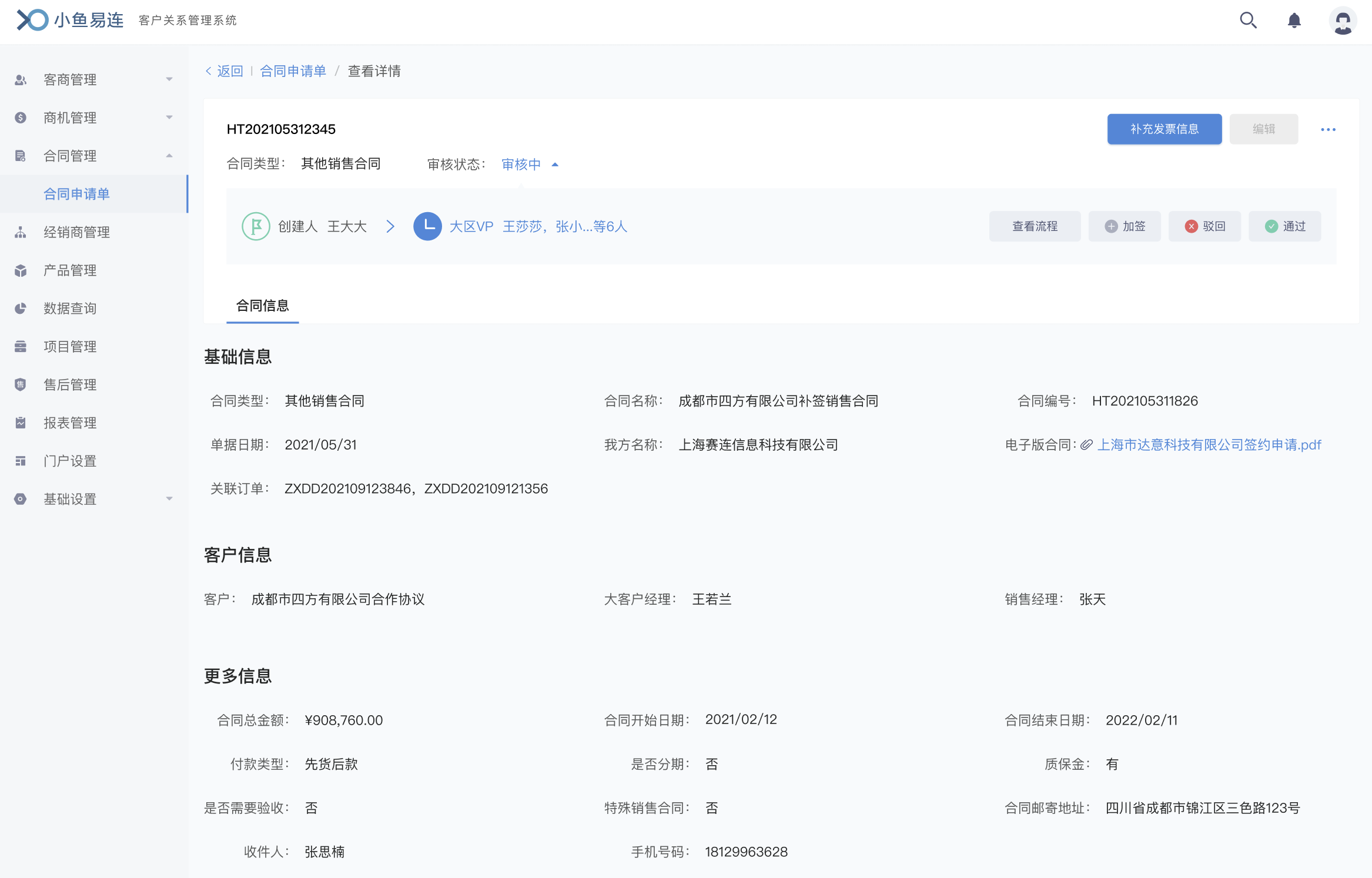Click the 补充发票信息 button
The height and width of the screenshot is (878, 1372).
point(1164,129)
